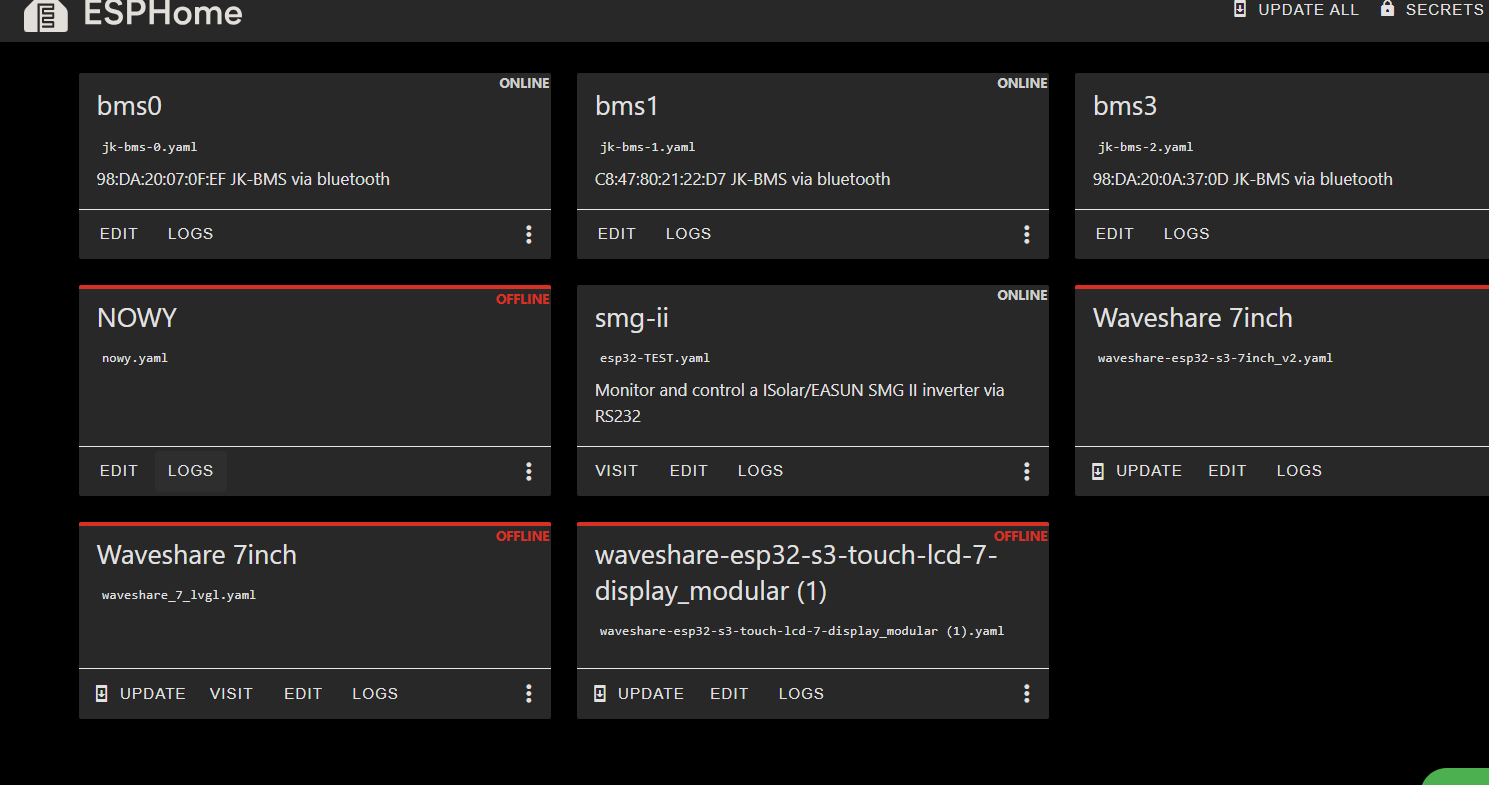This screenshot has width=1489, height=785.
Task: Open three-dot menu on bms0 card
Action: point(529,234)
